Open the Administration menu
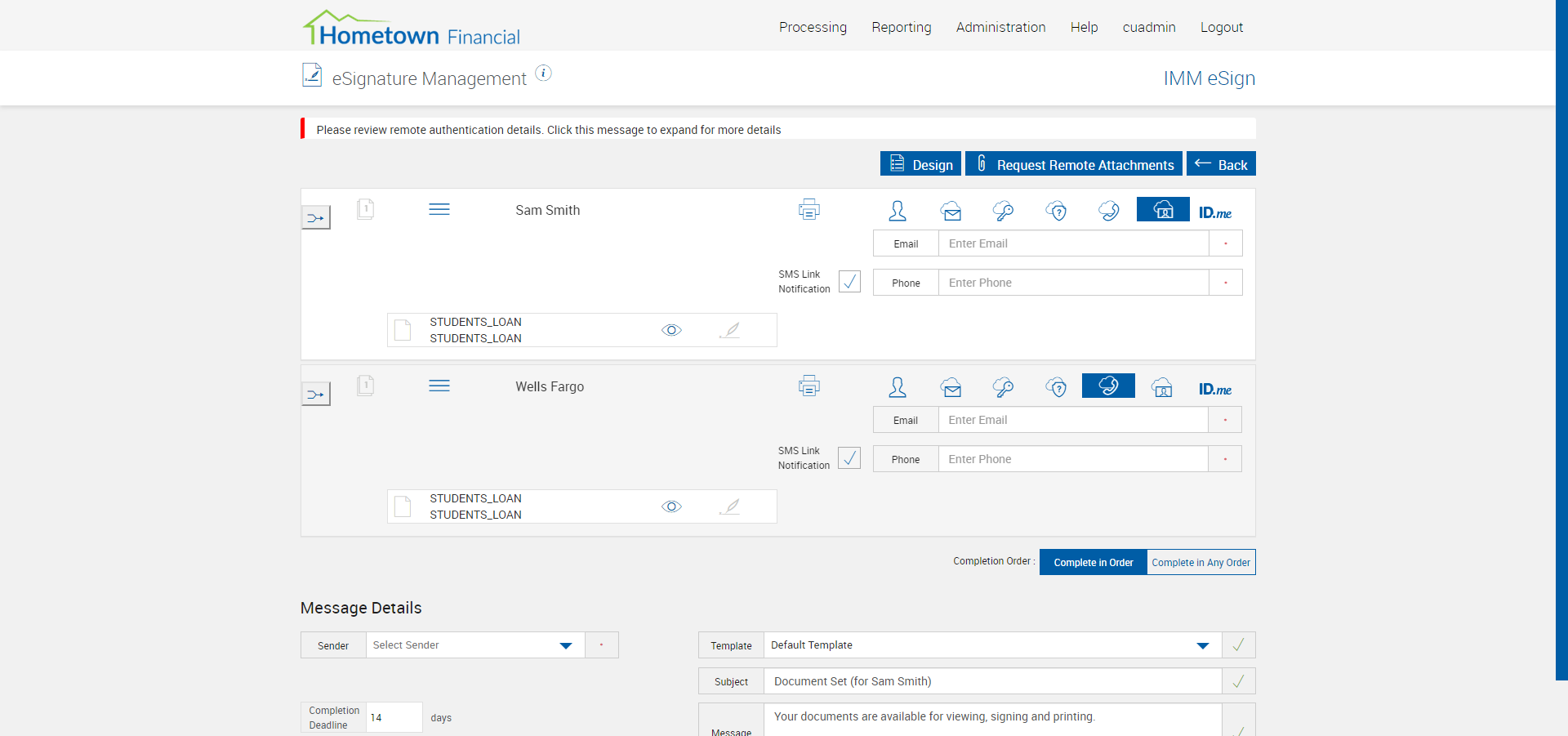This screenshot has height=736, width=1568. point(1000,27)
